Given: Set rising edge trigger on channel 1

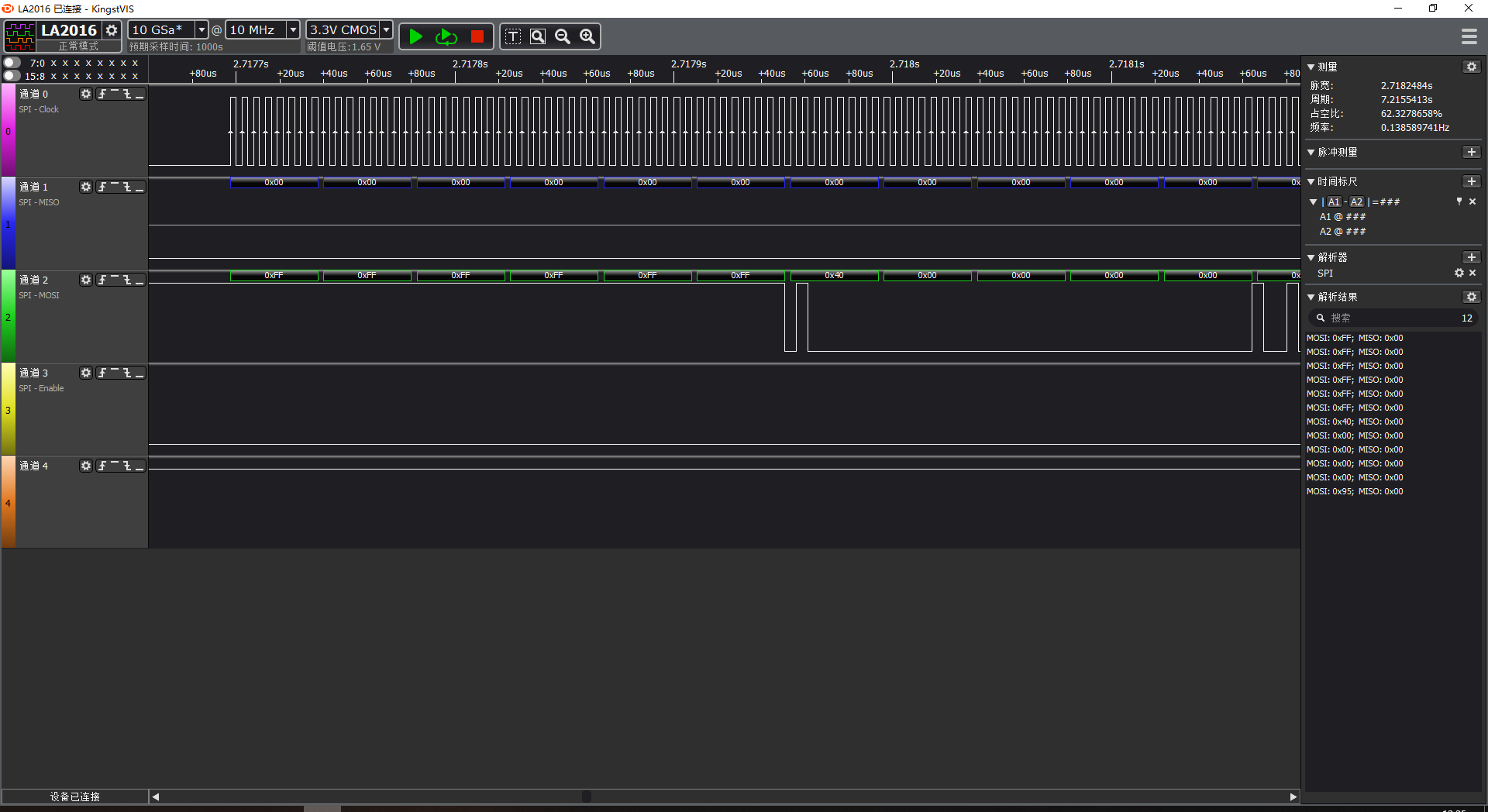Looking at the screenshot, I should (102, 187).
